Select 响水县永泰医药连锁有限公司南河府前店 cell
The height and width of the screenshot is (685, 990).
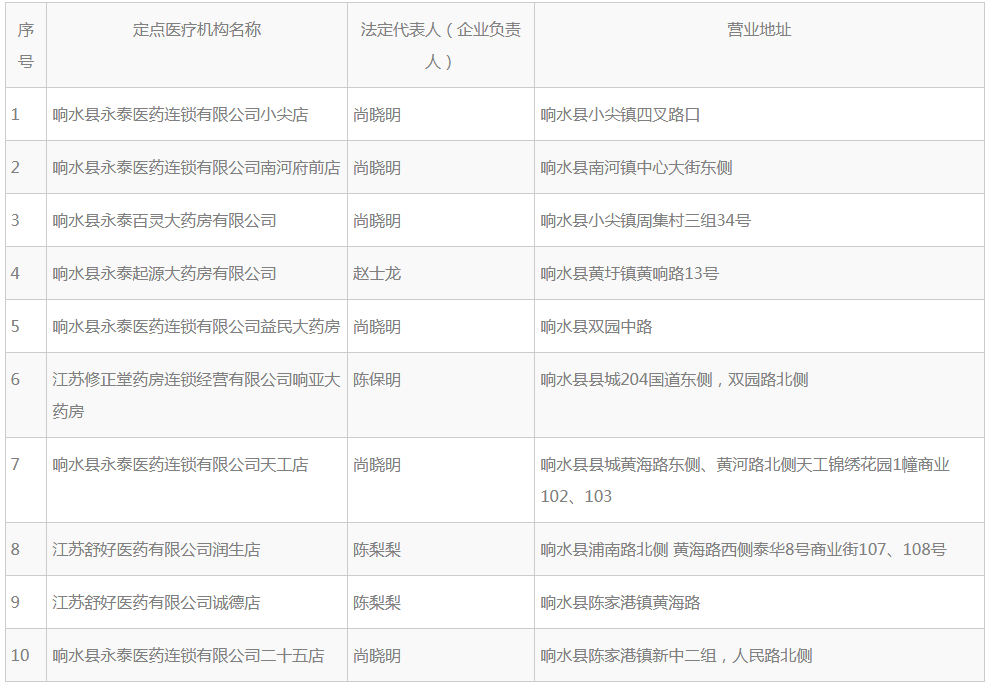[196, 168]
